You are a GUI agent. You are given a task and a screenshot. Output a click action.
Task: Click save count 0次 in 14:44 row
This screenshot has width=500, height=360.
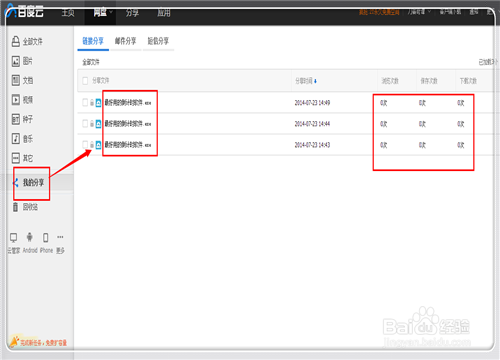click(422, 124)
